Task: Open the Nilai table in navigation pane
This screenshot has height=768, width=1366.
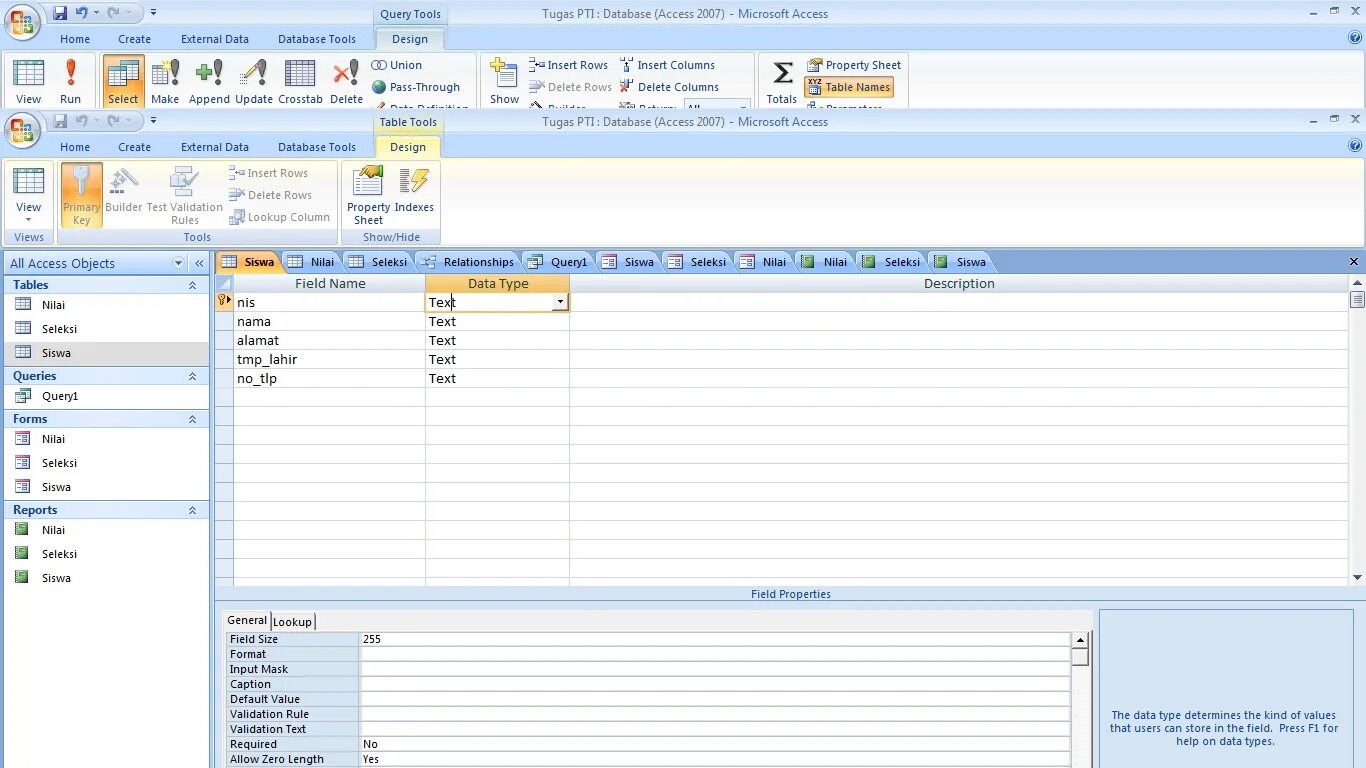Action: pos(54,305)
